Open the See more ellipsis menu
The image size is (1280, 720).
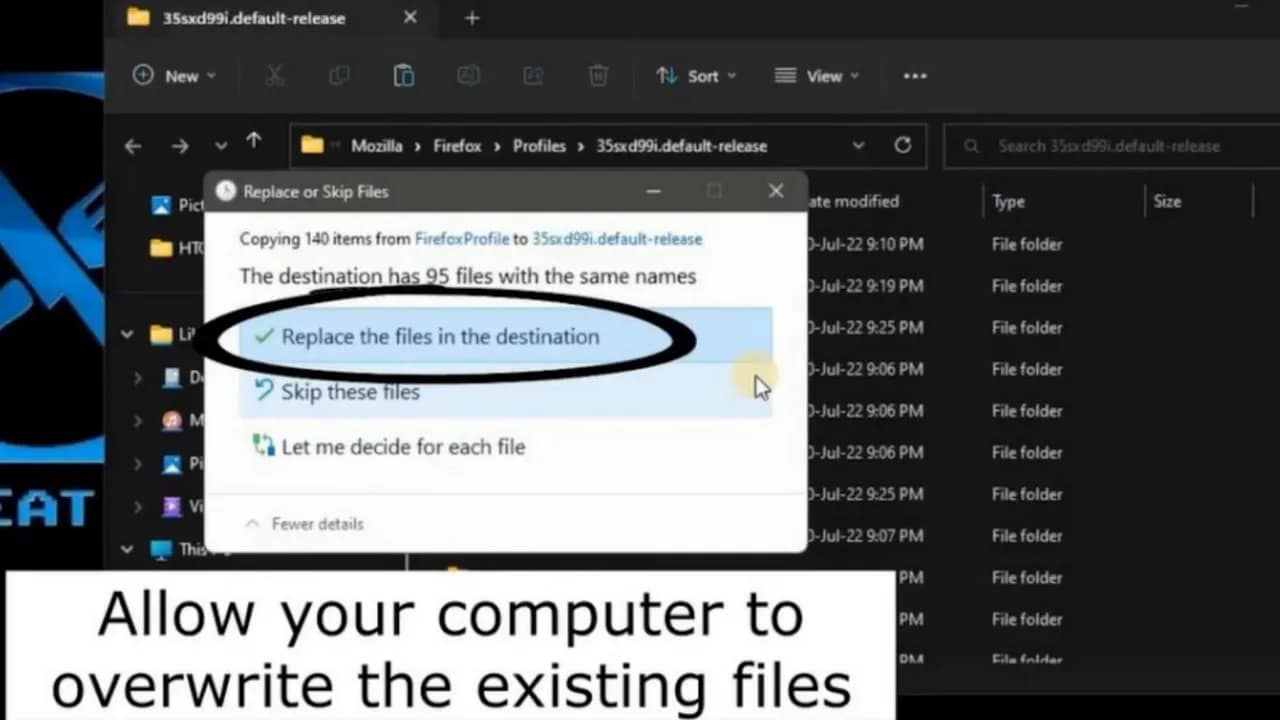point(914,75)
